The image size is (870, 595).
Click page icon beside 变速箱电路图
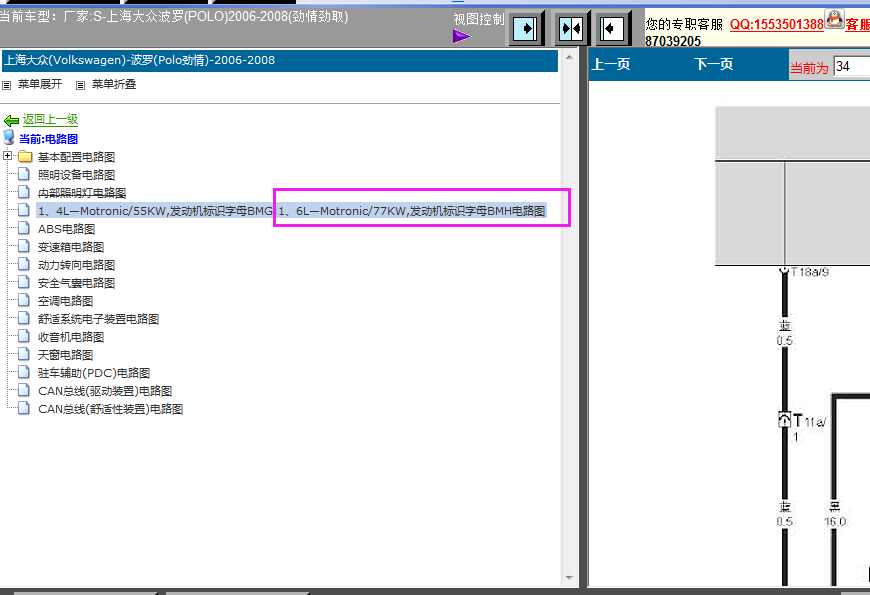point(23,246)
